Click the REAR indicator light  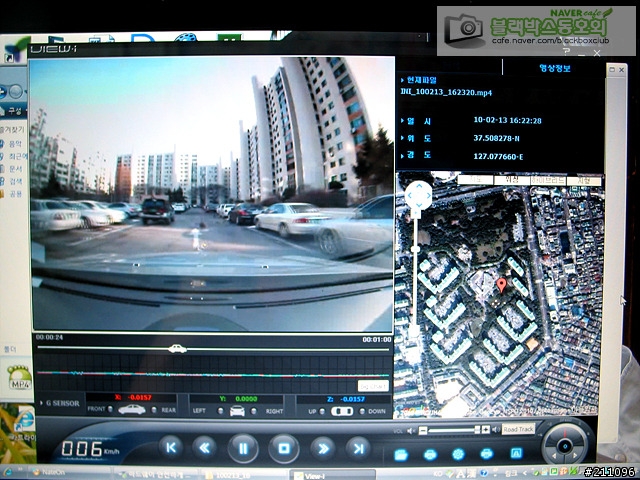click(x=154, y=410)
